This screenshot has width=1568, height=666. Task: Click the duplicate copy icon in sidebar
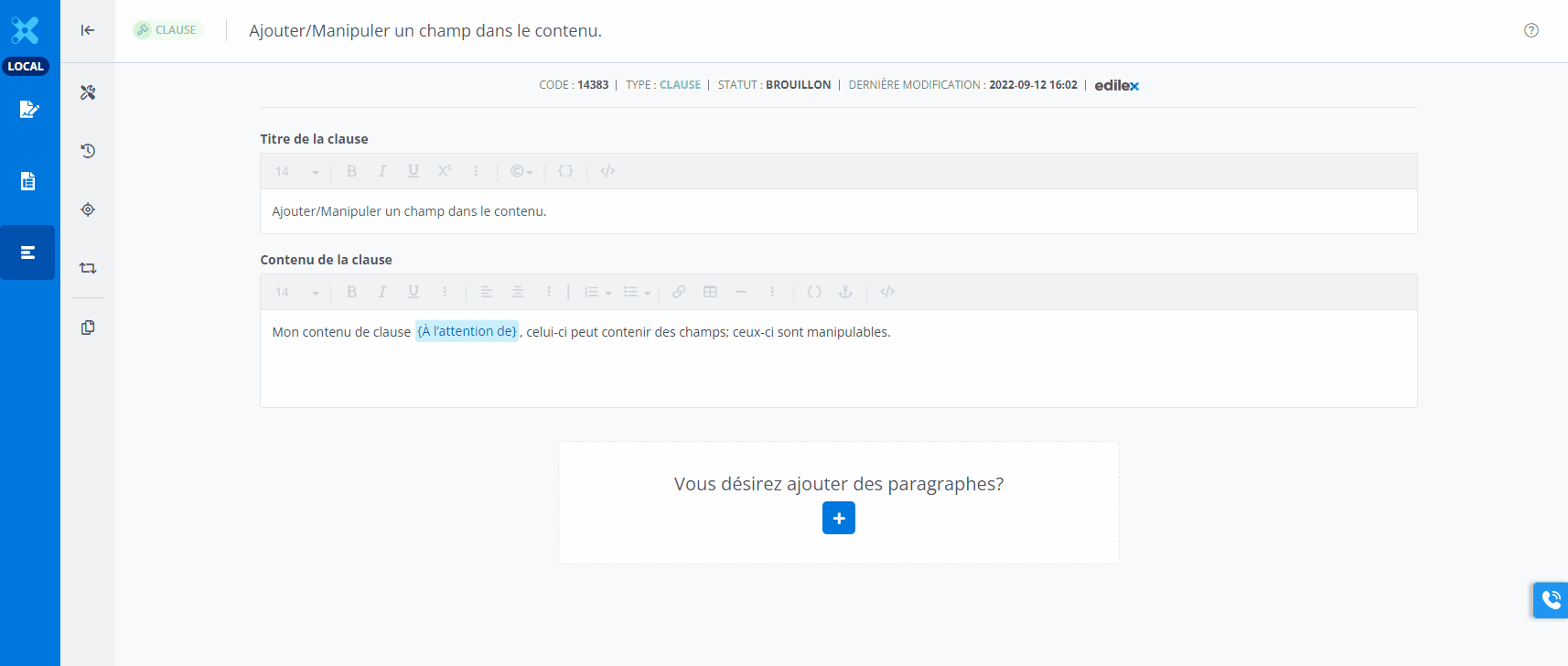[x=88, y=328]
